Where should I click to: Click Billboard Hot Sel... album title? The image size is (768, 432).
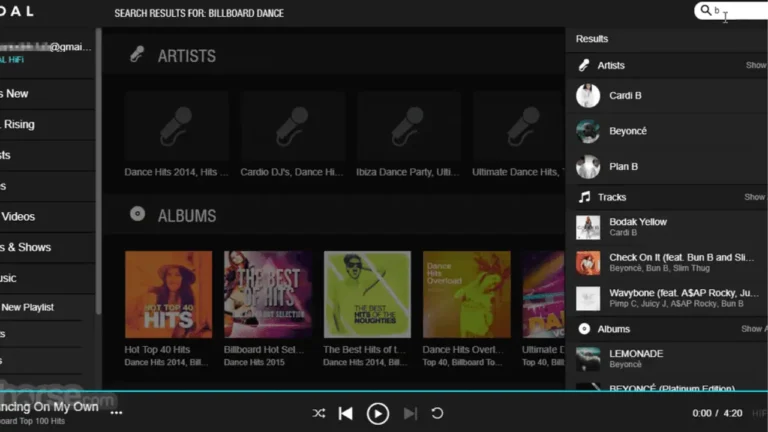[264, 350]
